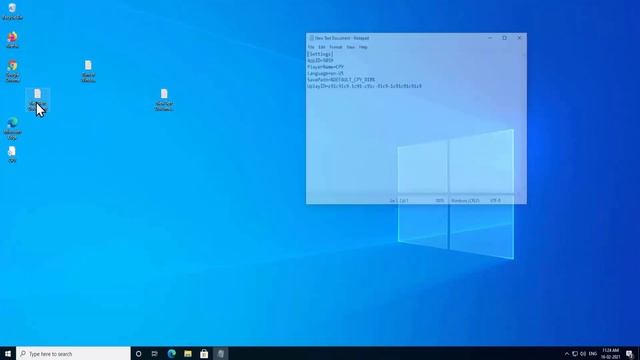Screen dimensions: 640x360
Task: Open the volume icon in system tray
Action: [583, 354]
